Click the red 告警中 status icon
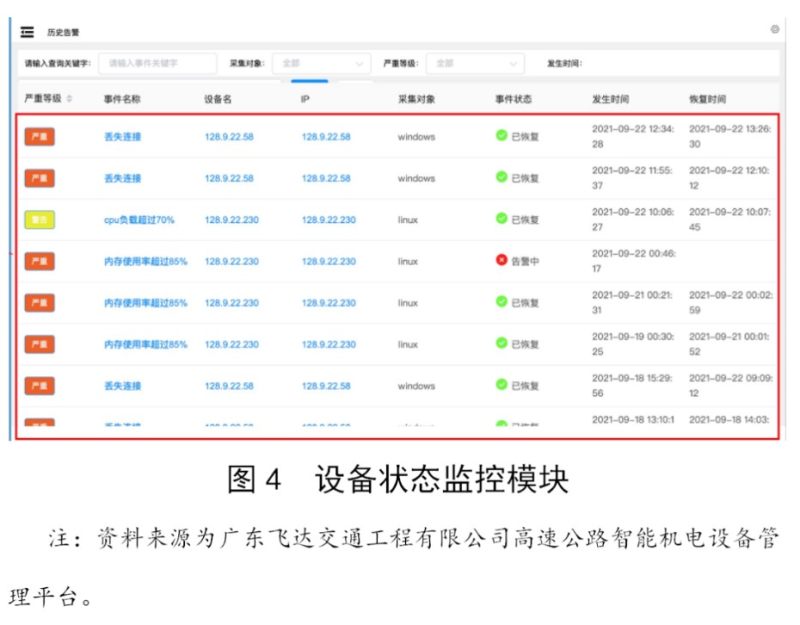This screenshot has width=800, height=625. (x=501, y=260)
